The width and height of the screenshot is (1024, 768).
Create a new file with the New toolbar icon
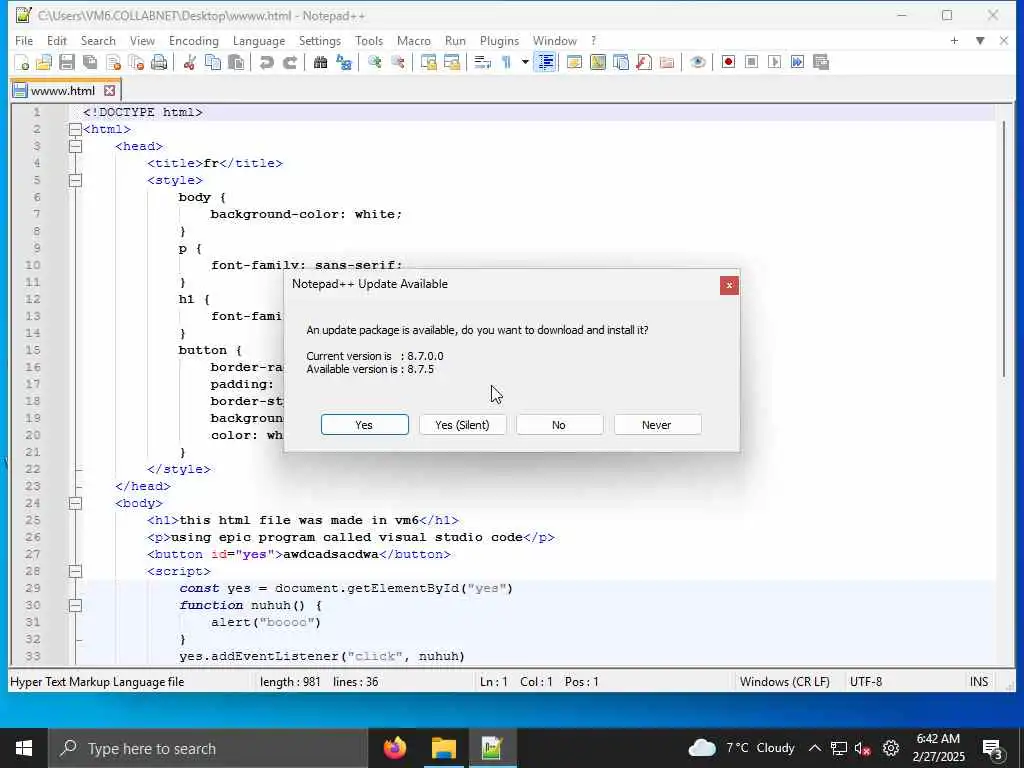click(x=22, y=63)
